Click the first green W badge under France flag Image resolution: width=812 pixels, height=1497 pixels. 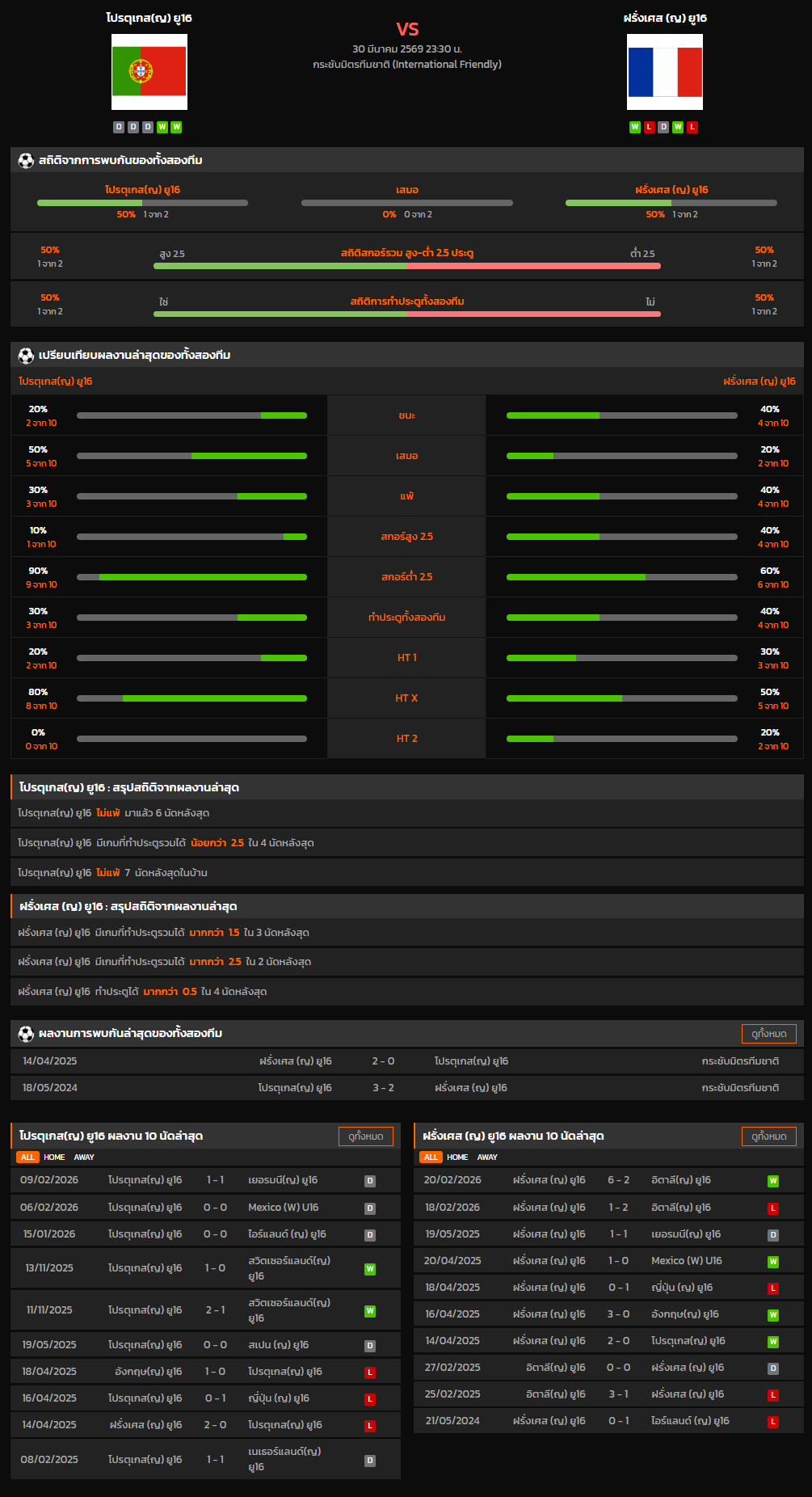[x=635, y=127]
